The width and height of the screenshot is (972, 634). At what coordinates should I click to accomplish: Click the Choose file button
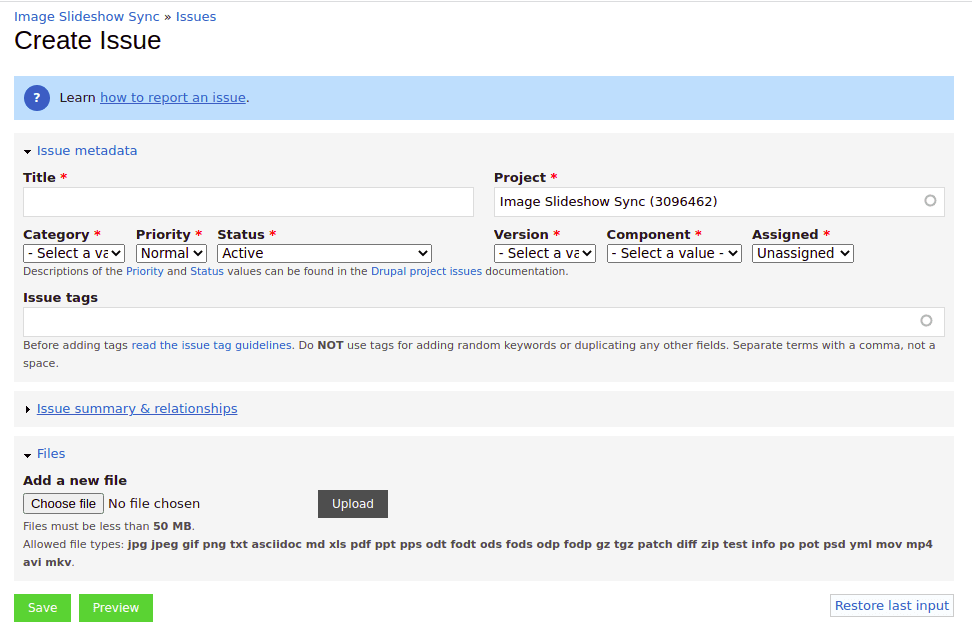pos(63,504)
